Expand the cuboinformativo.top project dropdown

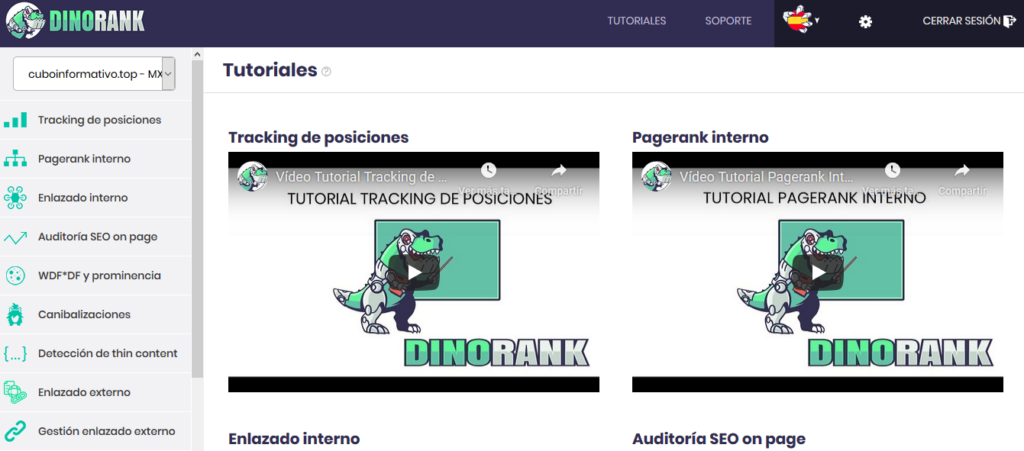coord(94,74)
